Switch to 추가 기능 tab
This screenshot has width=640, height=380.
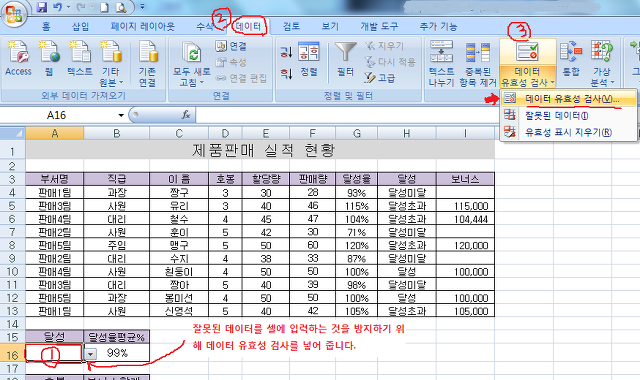click(438, 27)
